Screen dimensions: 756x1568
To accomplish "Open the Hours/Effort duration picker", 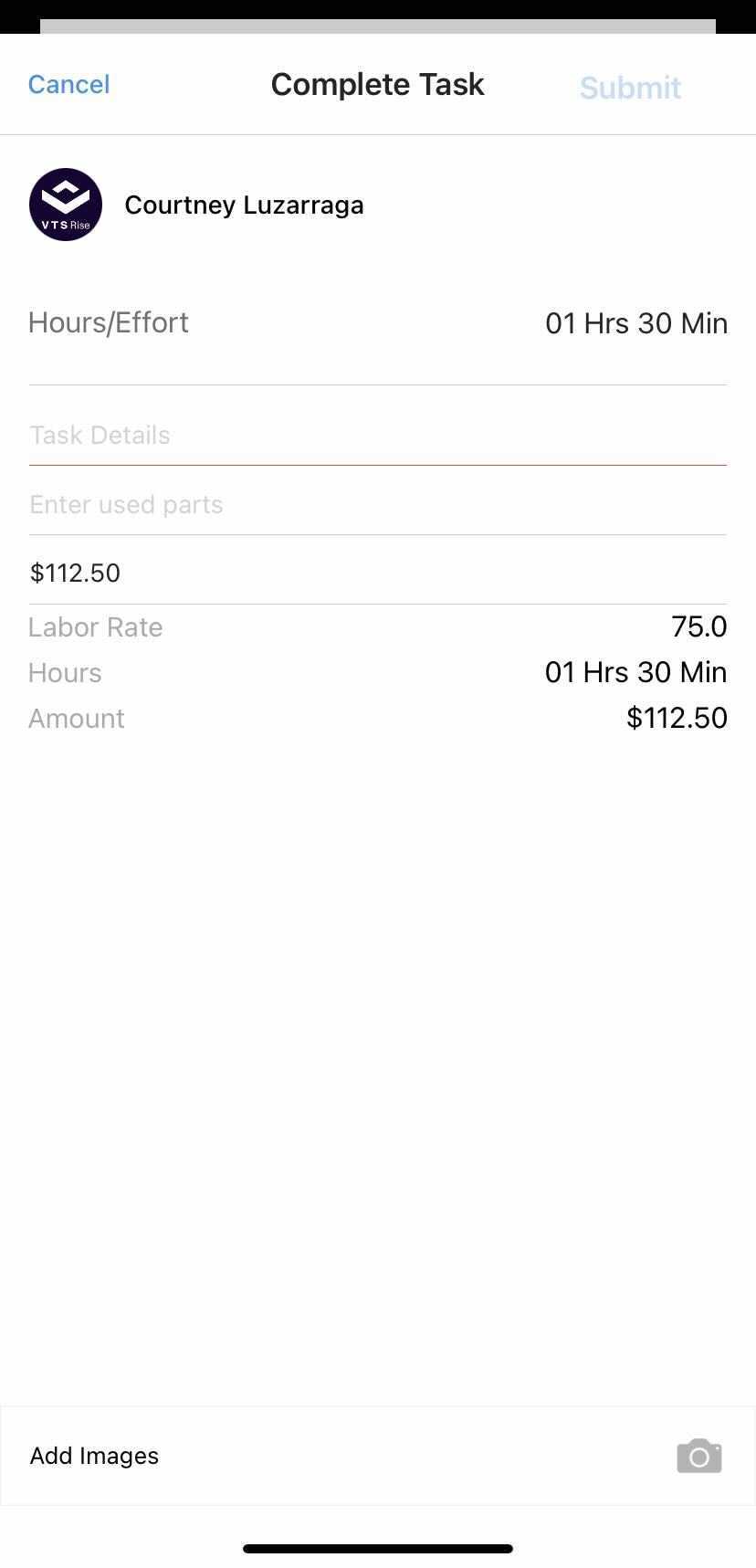I will click(x=635, y=323).
